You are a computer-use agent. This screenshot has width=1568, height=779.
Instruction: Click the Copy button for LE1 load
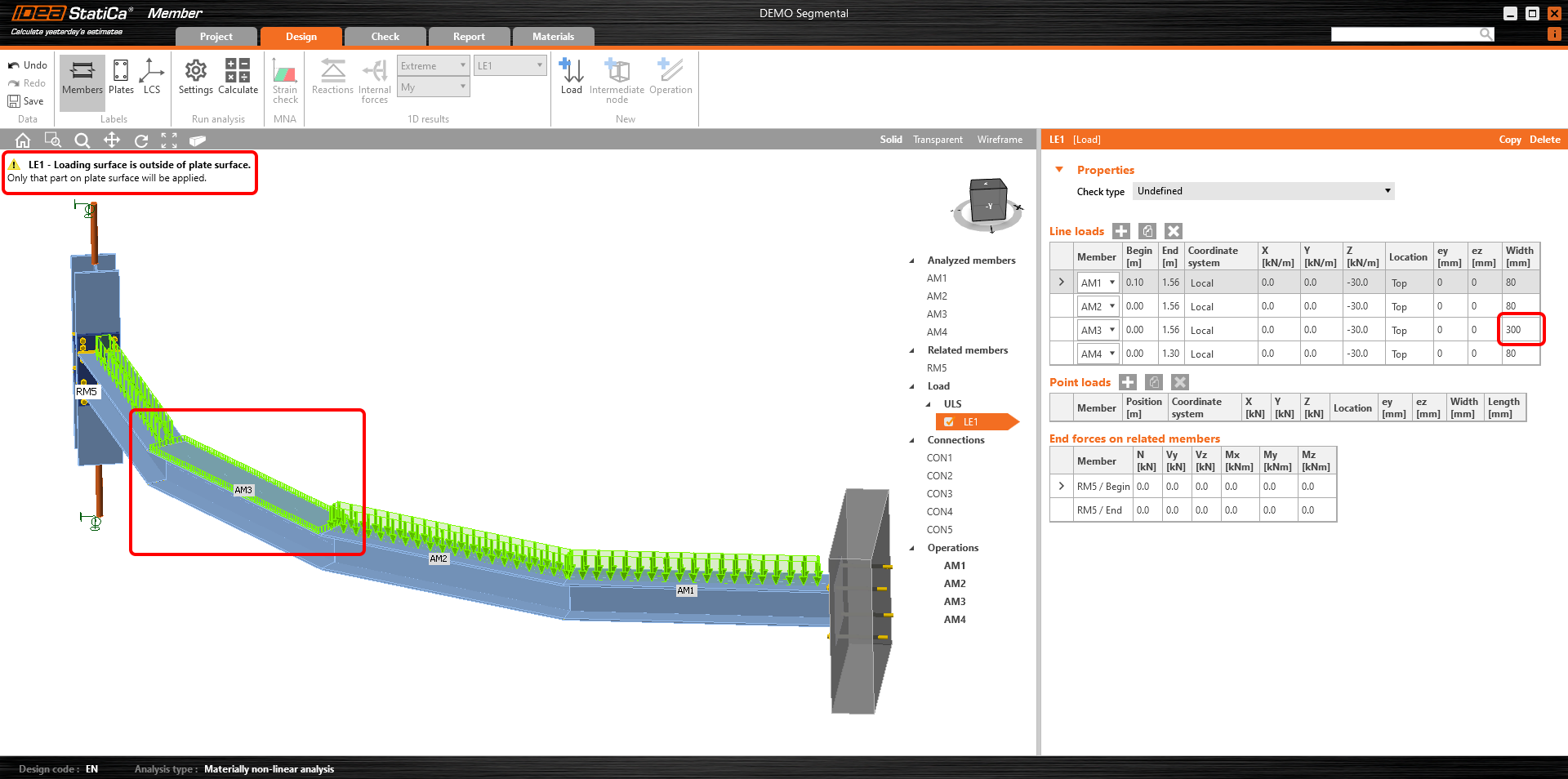point(1509,140)
